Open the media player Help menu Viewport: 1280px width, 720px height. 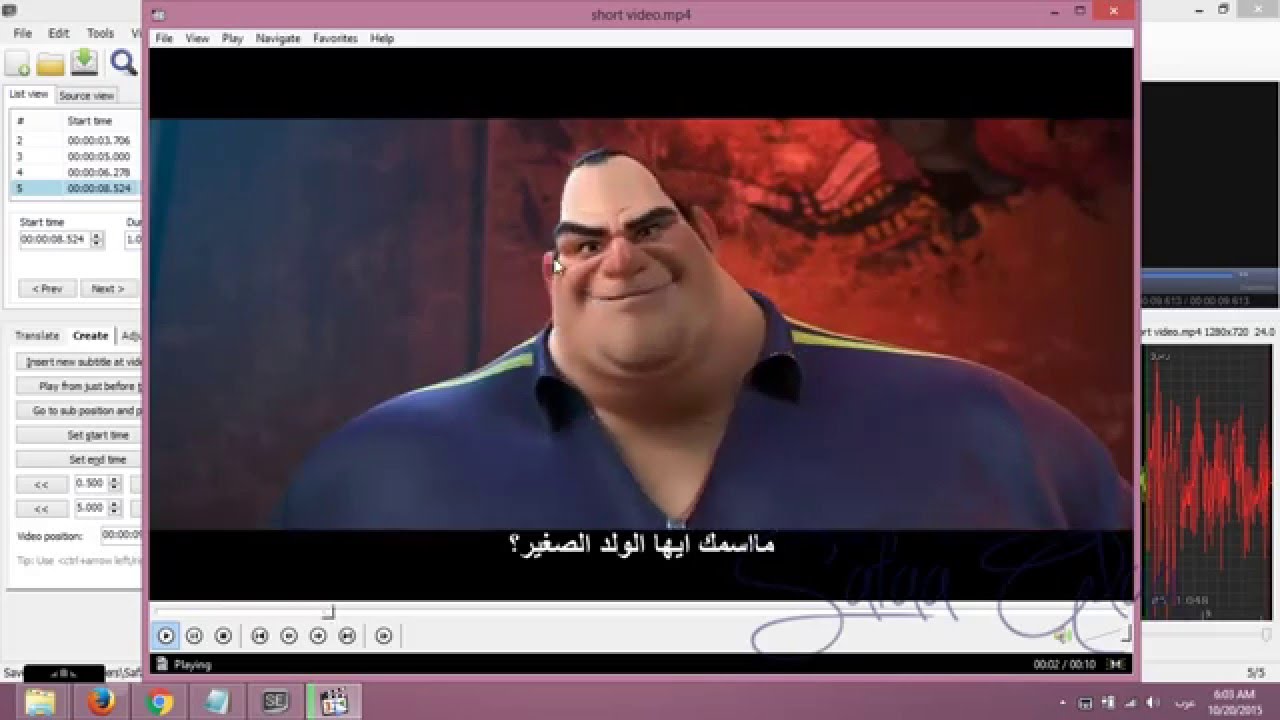click(382, 38)
